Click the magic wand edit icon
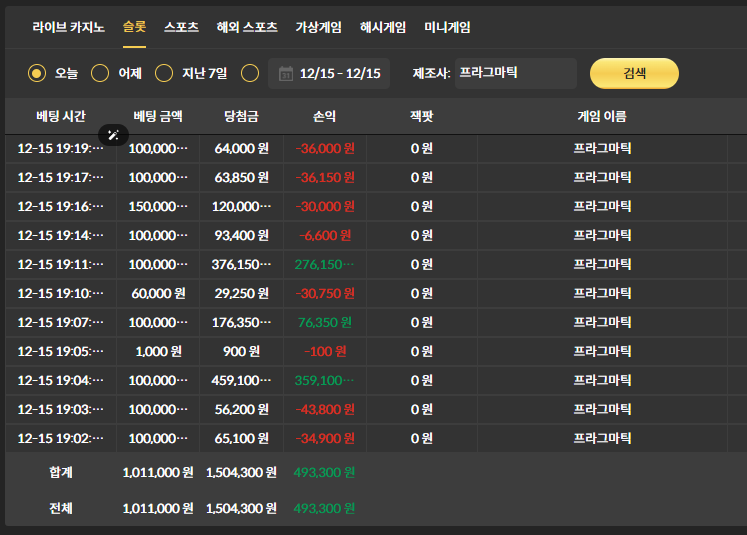 click(x=113, y=135)
